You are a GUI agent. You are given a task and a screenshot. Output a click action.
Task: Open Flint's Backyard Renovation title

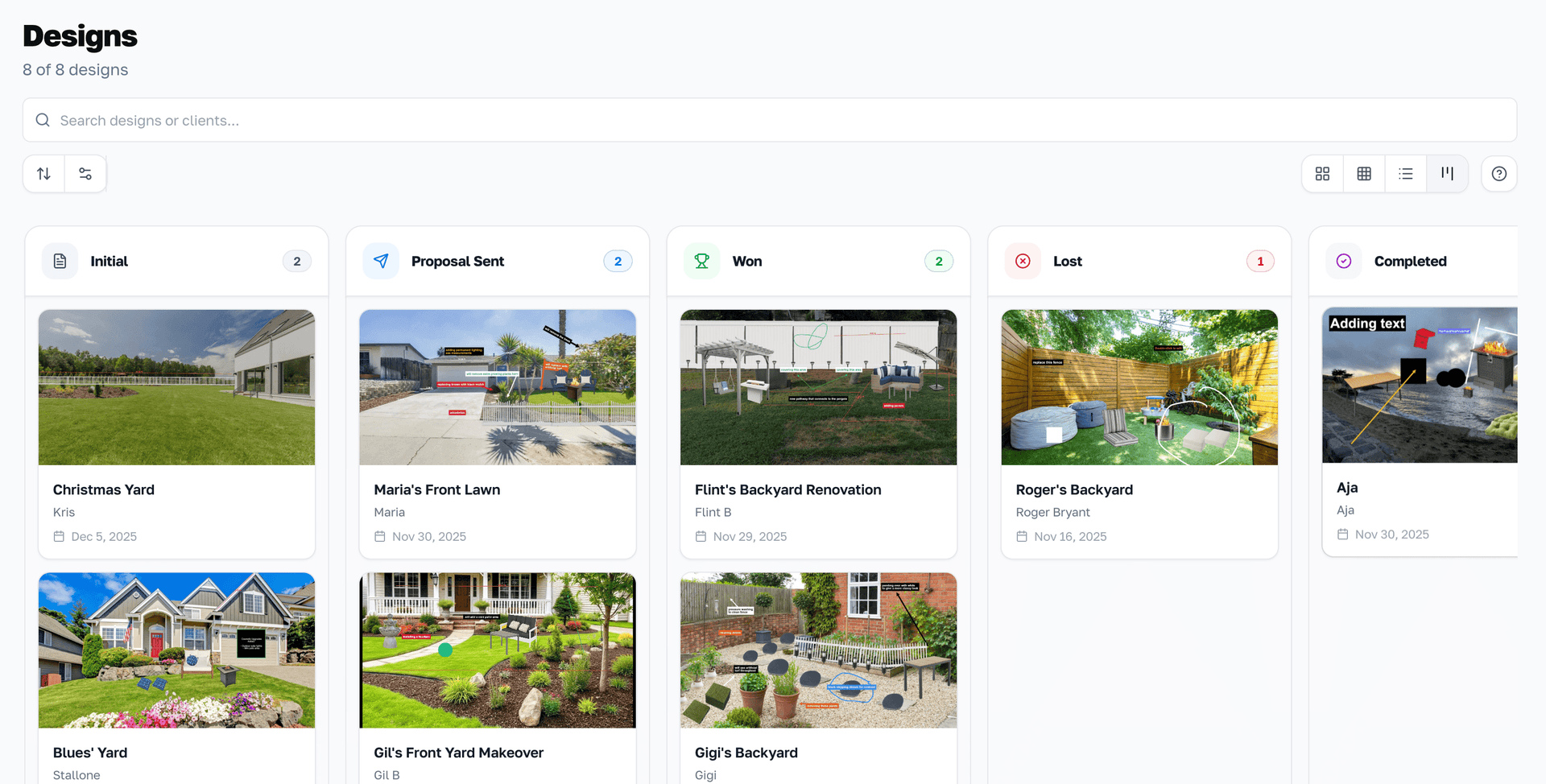click(787, 489)
